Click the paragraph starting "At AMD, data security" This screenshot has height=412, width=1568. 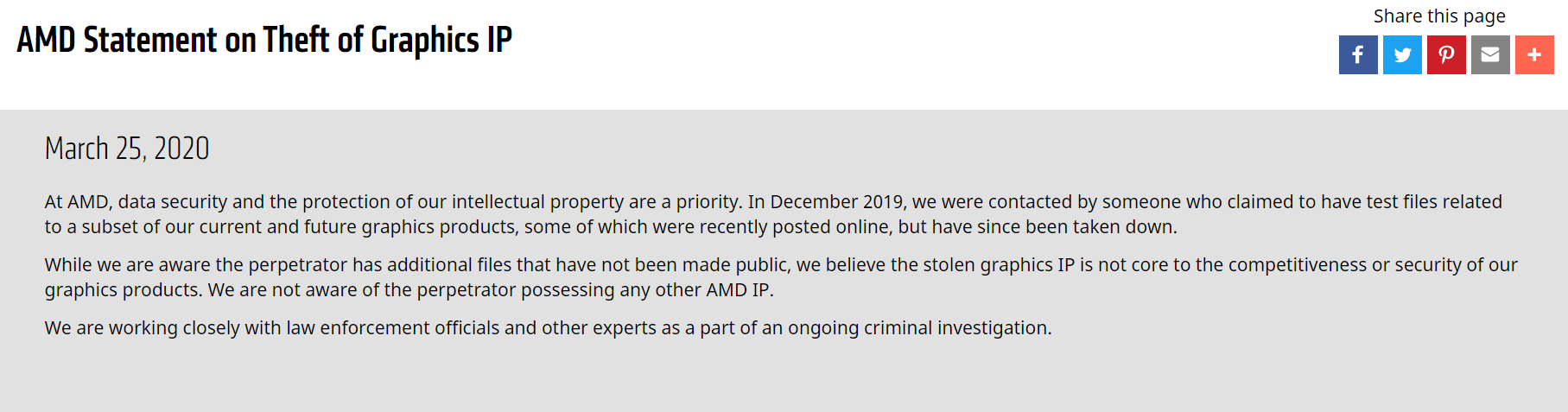[773, 214]
